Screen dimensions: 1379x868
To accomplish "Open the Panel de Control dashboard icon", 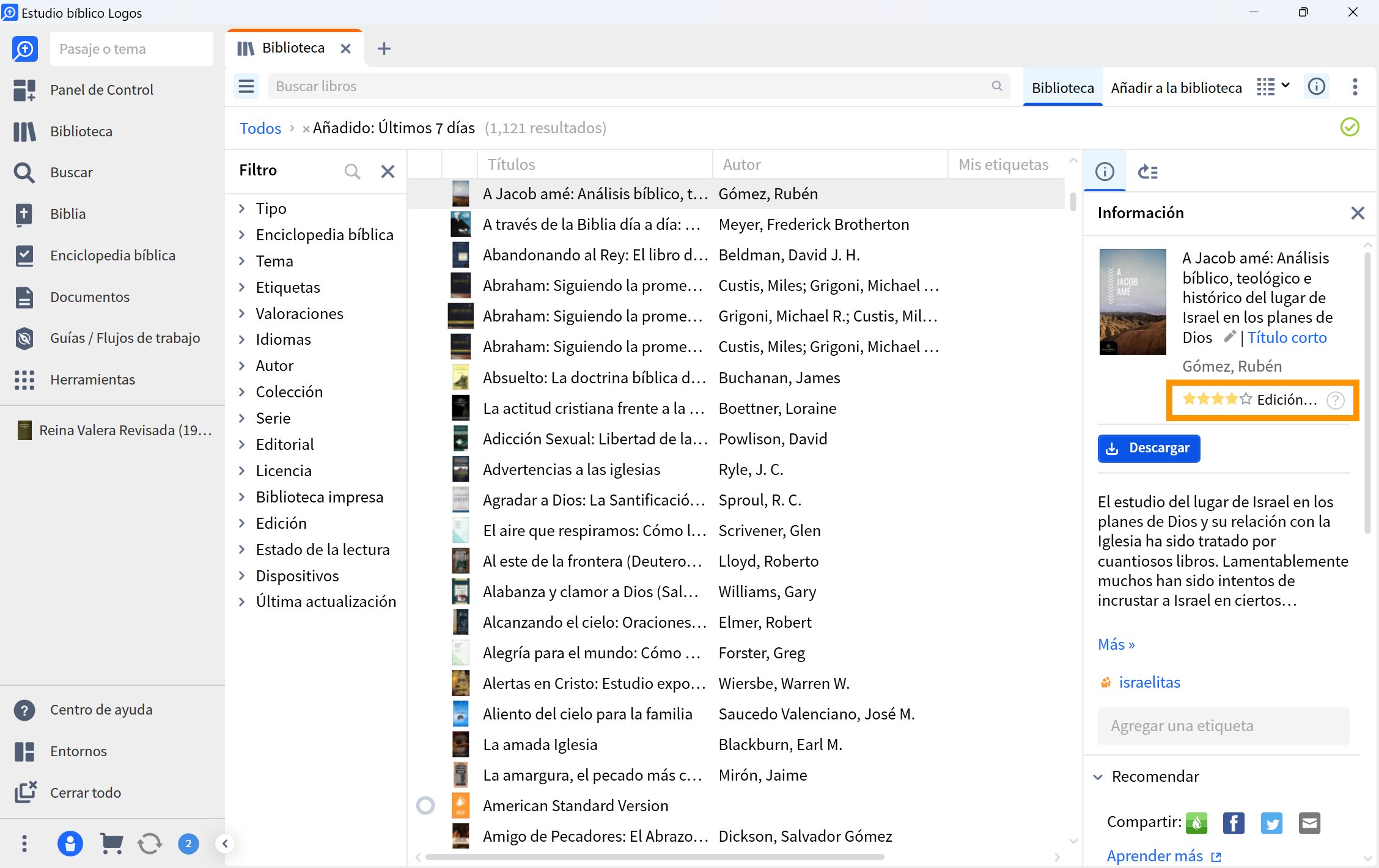I will [x=24, y=90].
